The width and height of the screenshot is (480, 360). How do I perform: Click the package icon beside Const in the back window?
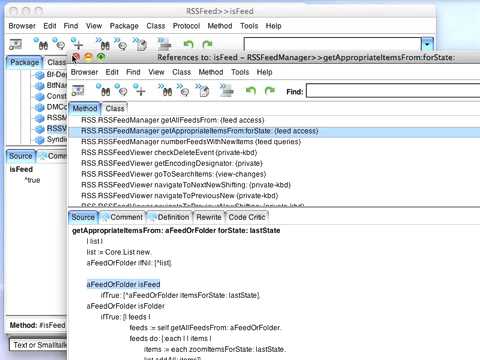tap(40, 96)
